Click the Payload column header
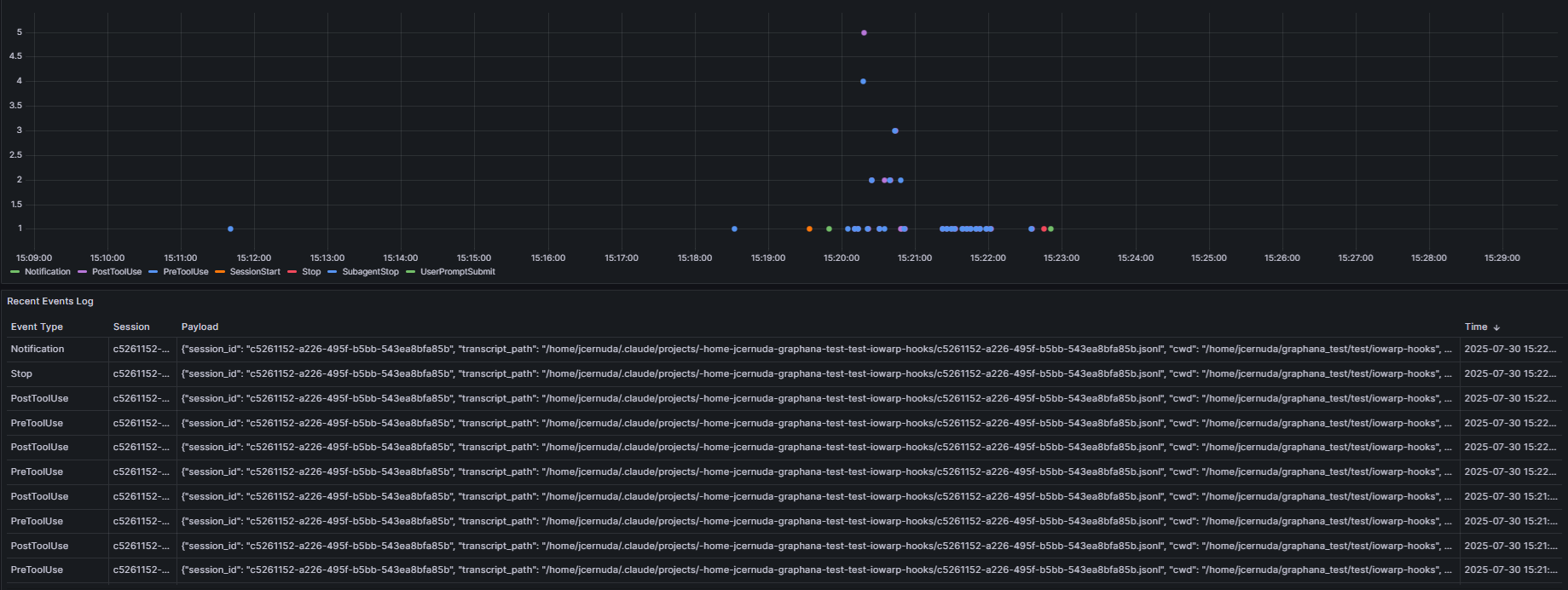Screen dimensions: 1568x590 (x=200, y=327)
